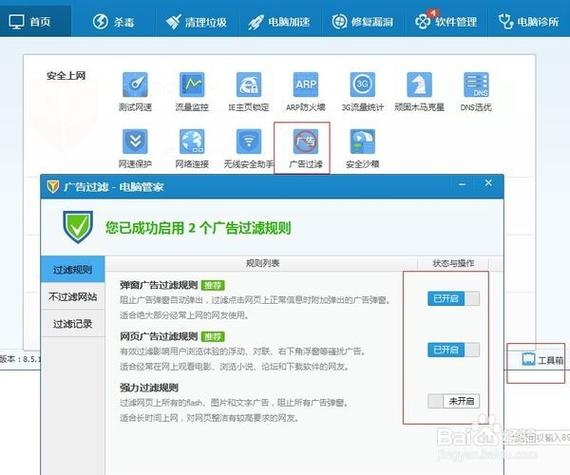Switch to the 修复漏洞 tab
The width and height of the screenshot is (570, 475).
coord(362,22)
